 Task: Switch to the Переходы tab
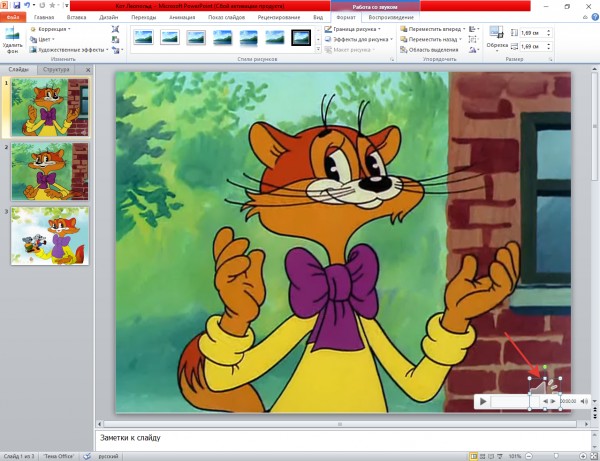pos(143,17)
